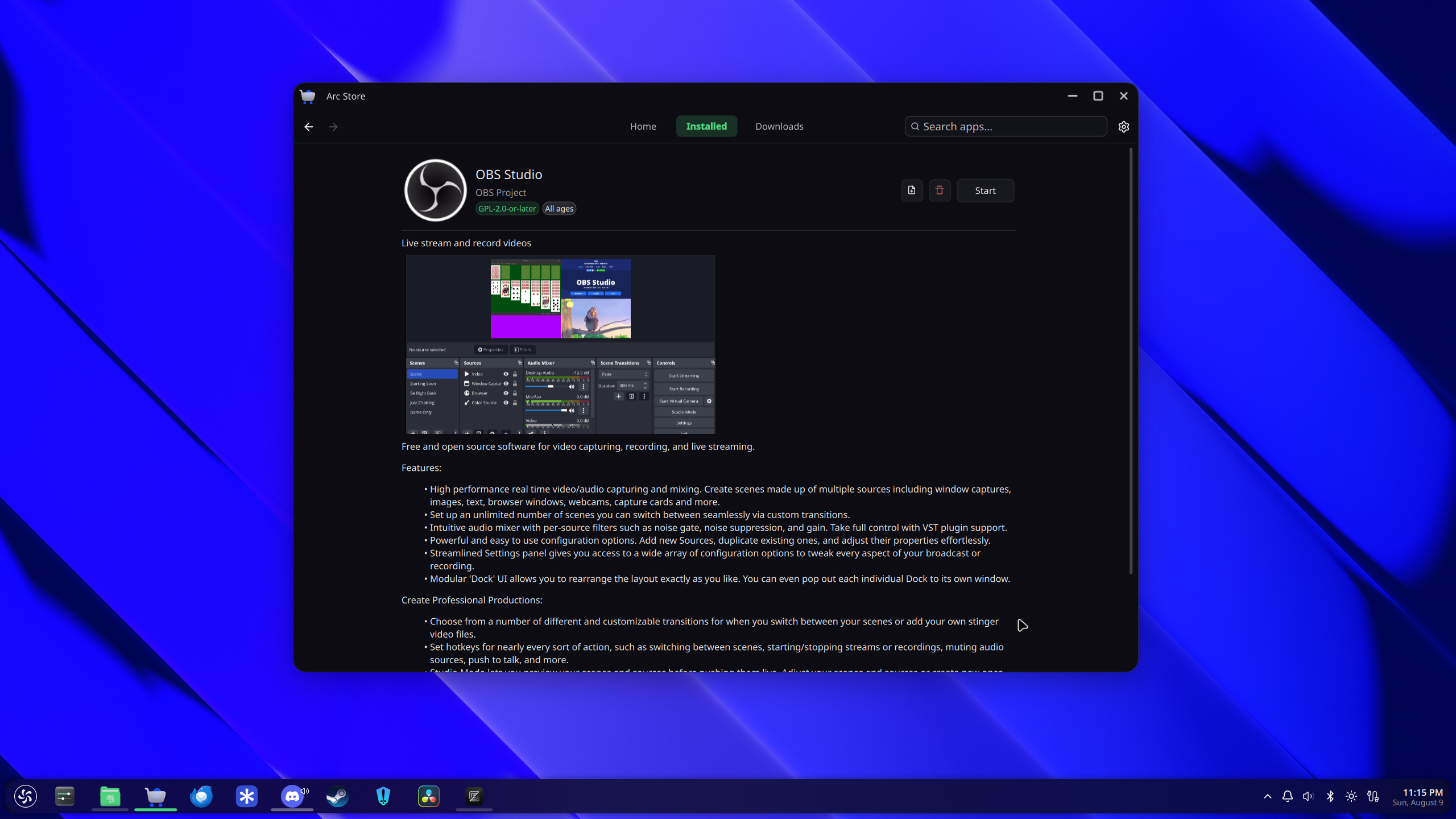The image size is (1456, 819).
Task: Open the application launcher in the taskbar
Action: [26, 796]
